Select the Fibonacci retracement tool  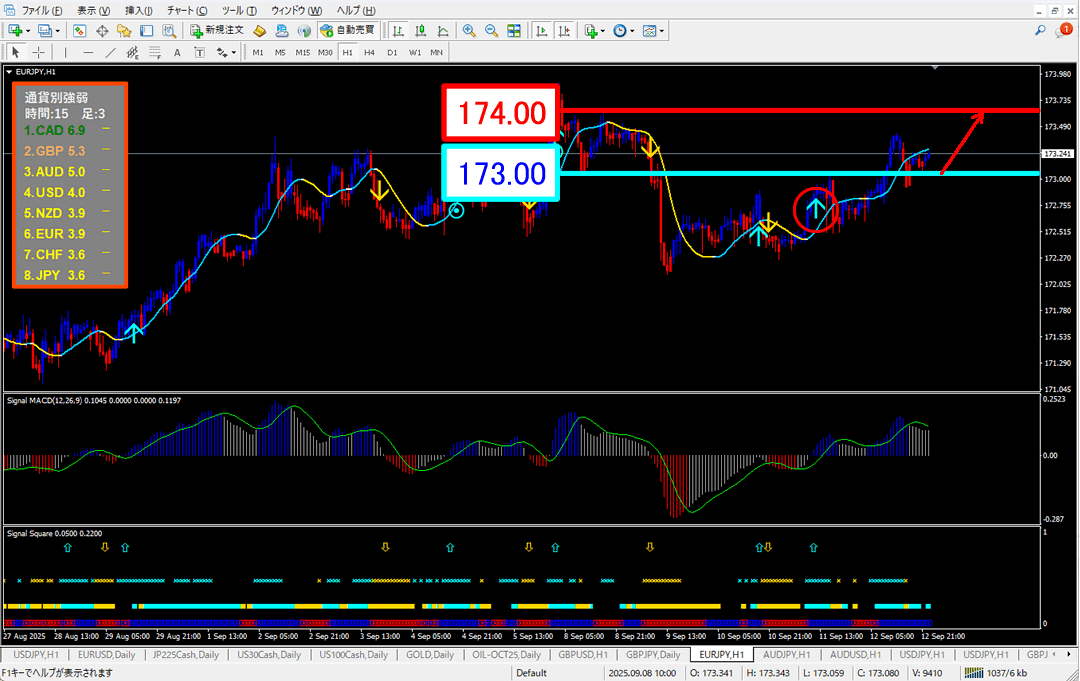155,52
